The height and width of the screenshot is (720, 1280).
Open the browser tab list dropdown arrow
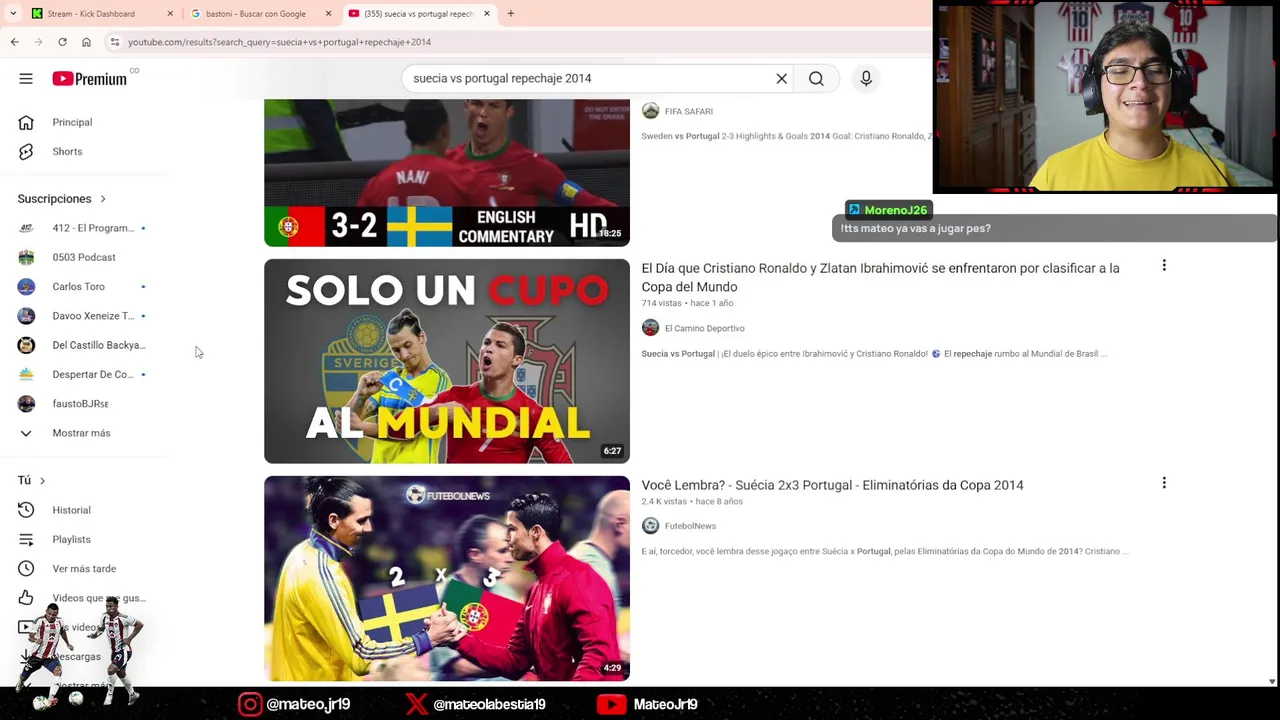pos(13,13)
